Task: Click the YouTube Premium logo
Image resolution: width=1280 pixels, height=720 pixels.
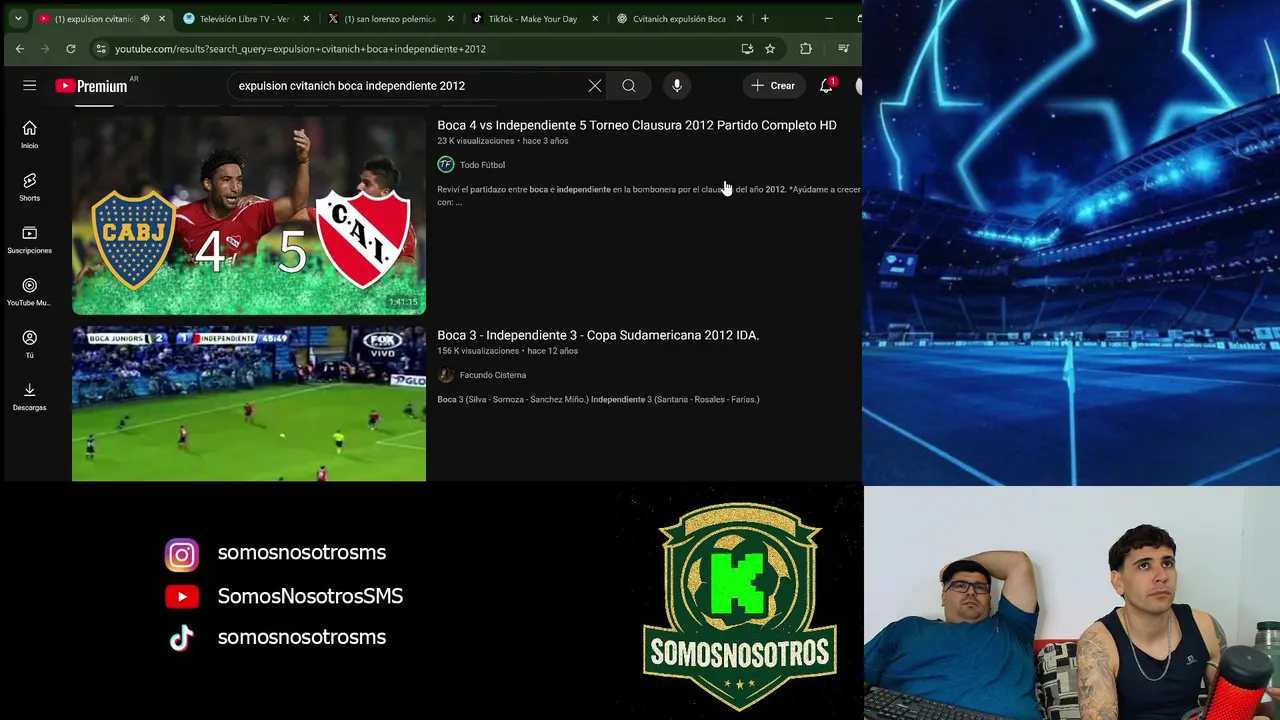Action: click(91, 86)
